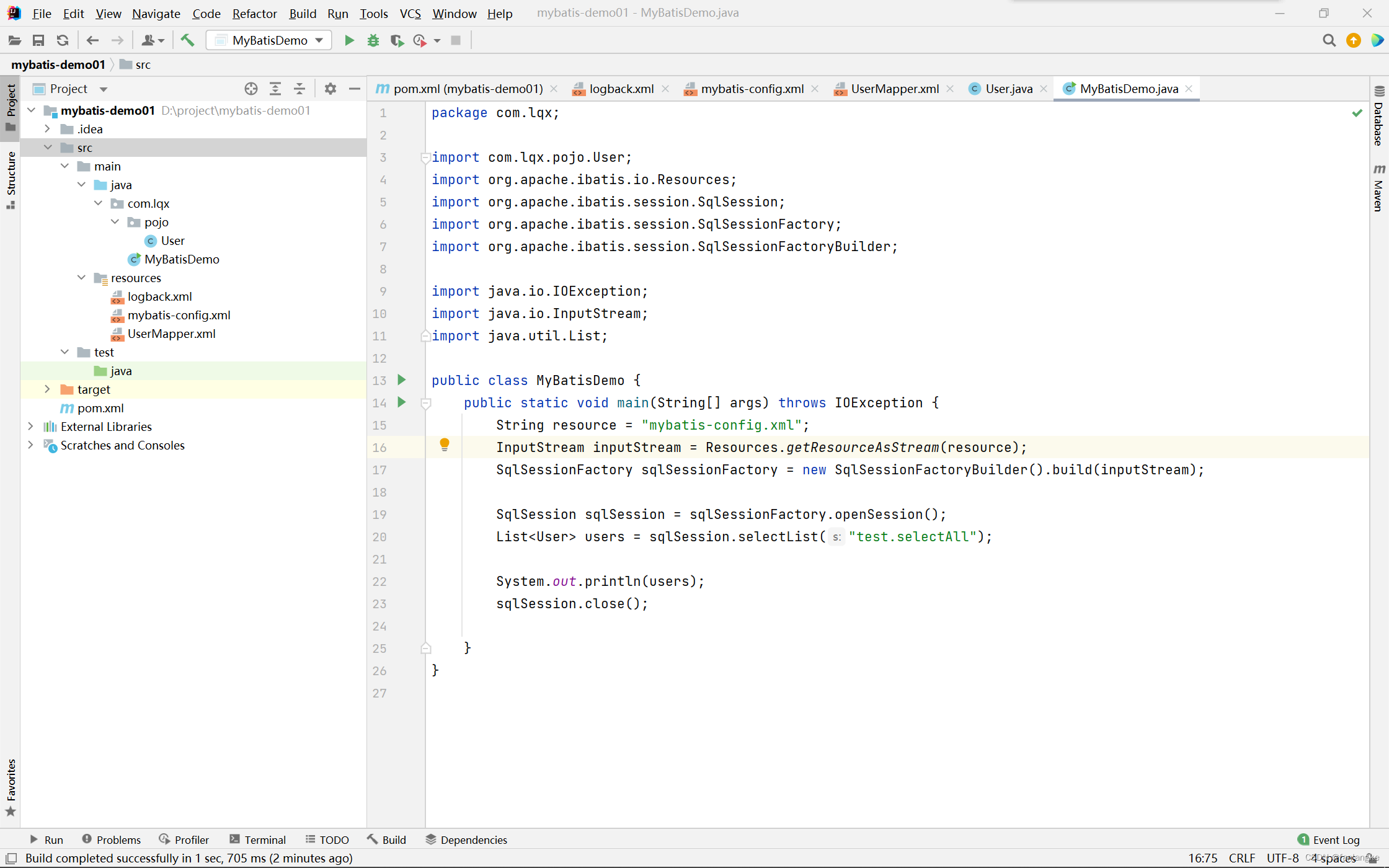Collapse all in Project panel
Viewport: 1389px width, 868px height.
pyautogui.click(x=300, y=89)
